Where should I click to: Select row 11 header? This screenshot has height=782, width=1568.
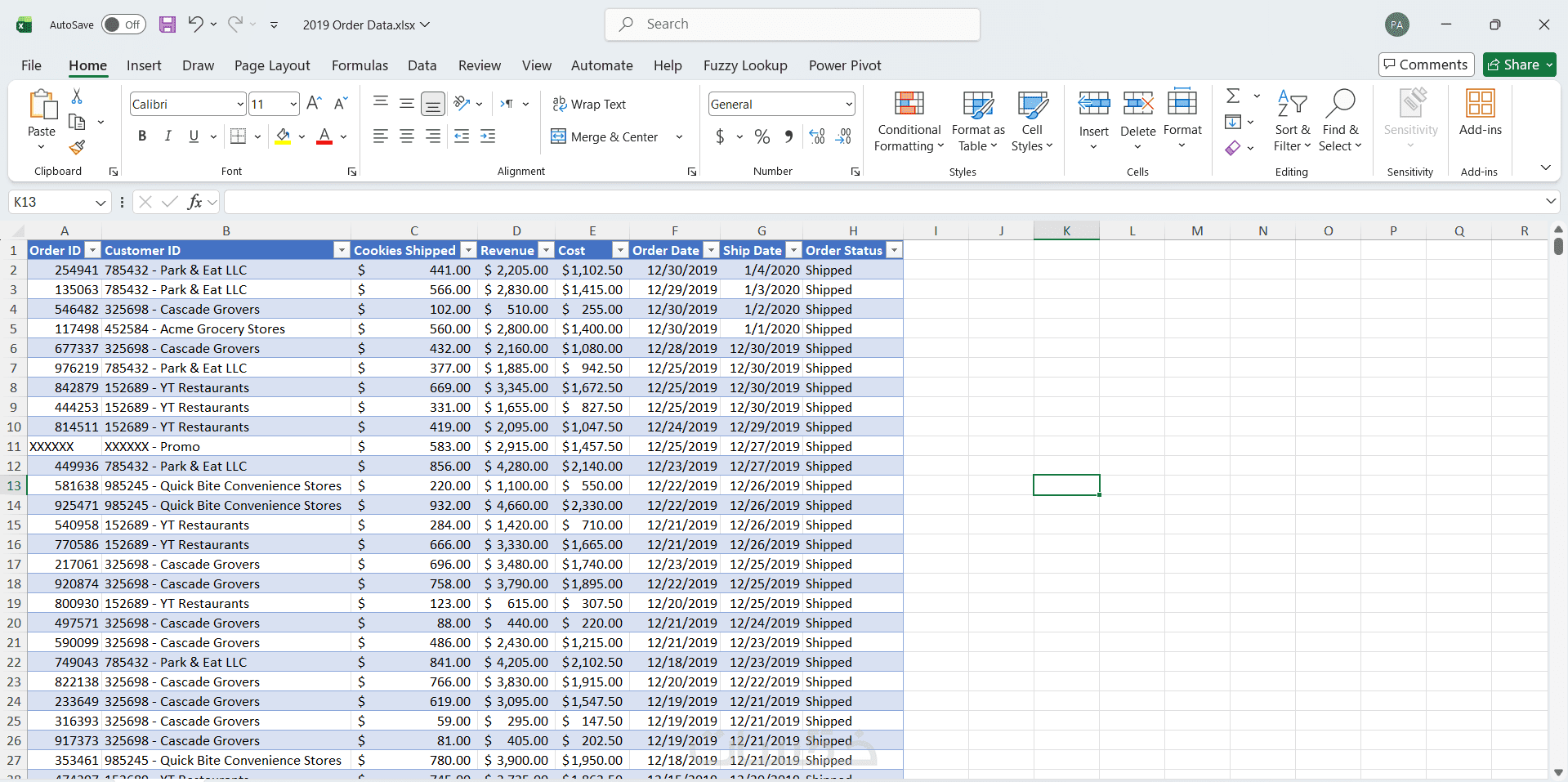pyautogui.click(x=14, y=446)
